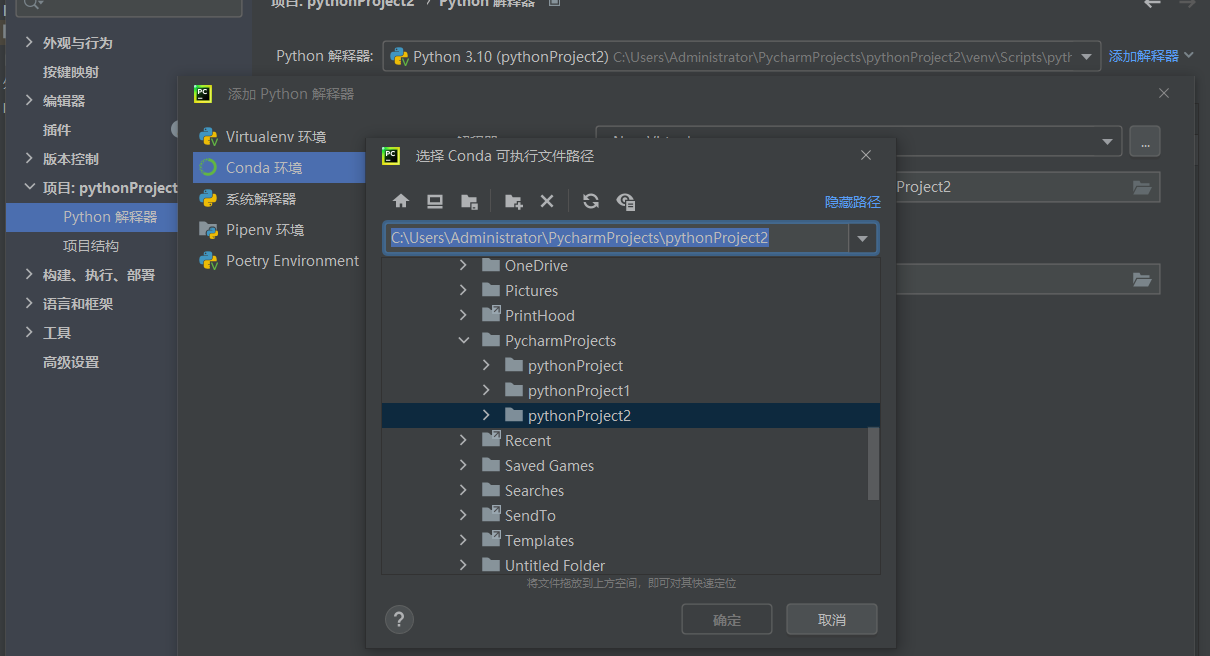1210x656 pixels.
Task: Expand the Saved Games folder
Action: click(x=463, y=466)
